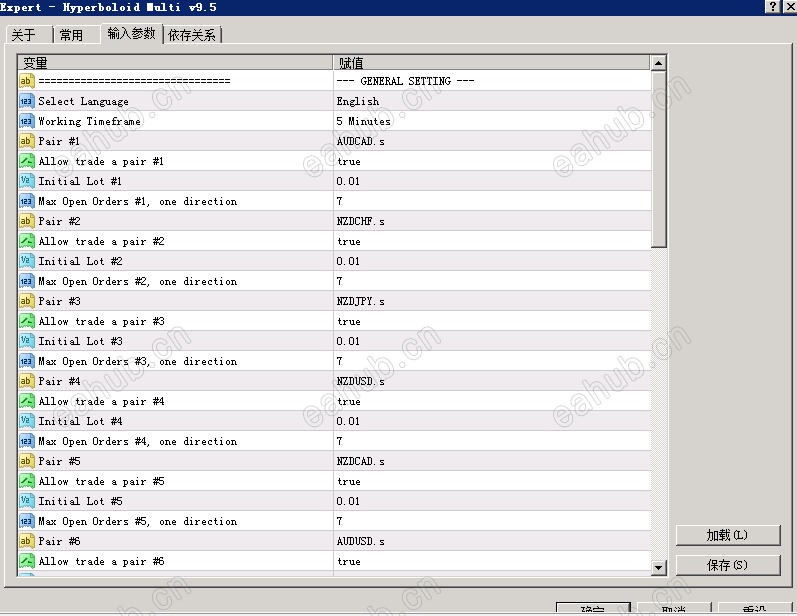Select the true value for pair #4
The height and width of the screenshot is (616, 797).
[x=492, y=402]
